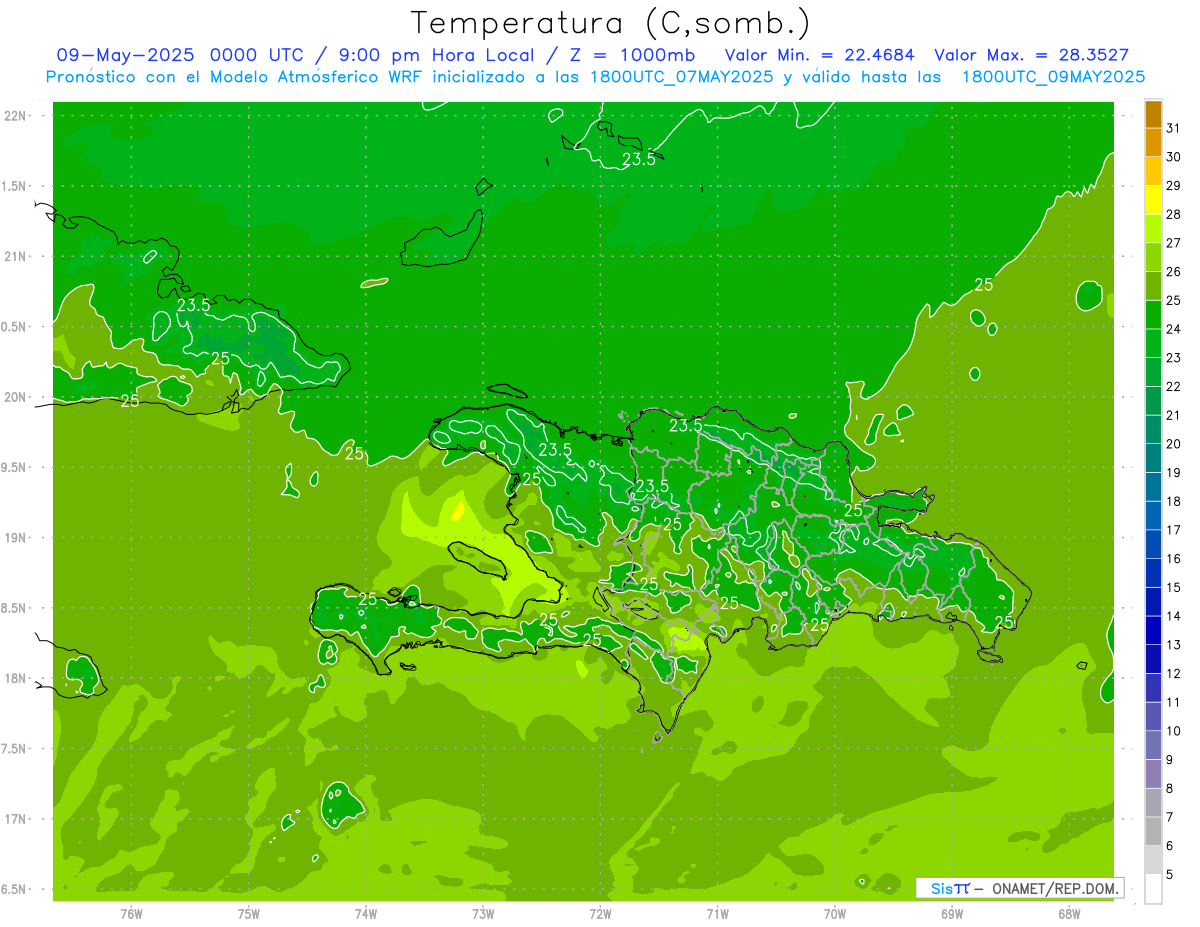Screen dimensions: 1200x927
Task: Click the teal color bar segment between 19 and 20
Action: click(1154, 458)
